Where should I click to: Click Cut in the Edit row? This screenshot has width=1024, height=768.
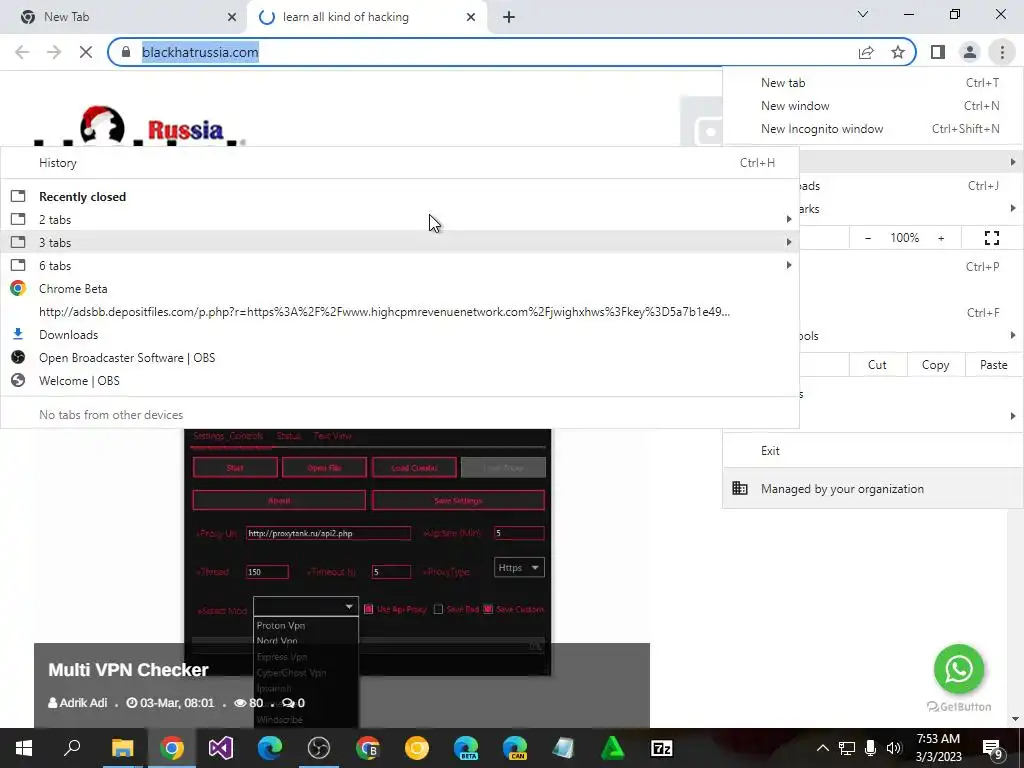click(x=877, y=365)
